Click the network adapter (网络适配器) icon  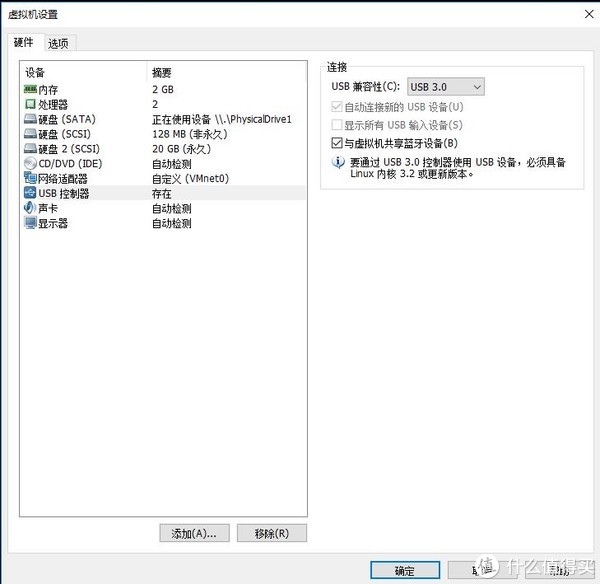tap(30, 178)
